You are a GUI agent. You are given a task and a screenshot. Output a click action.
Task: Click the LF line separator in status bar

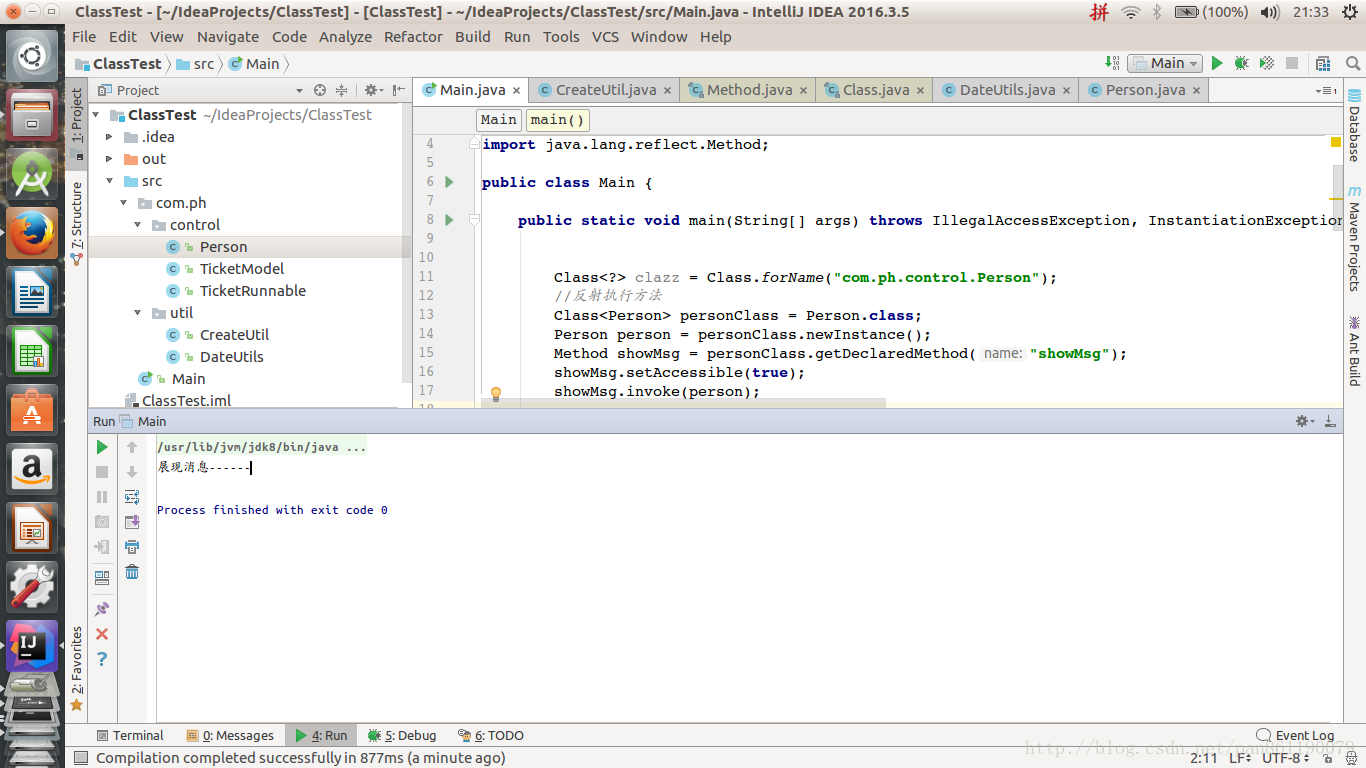1241,758
